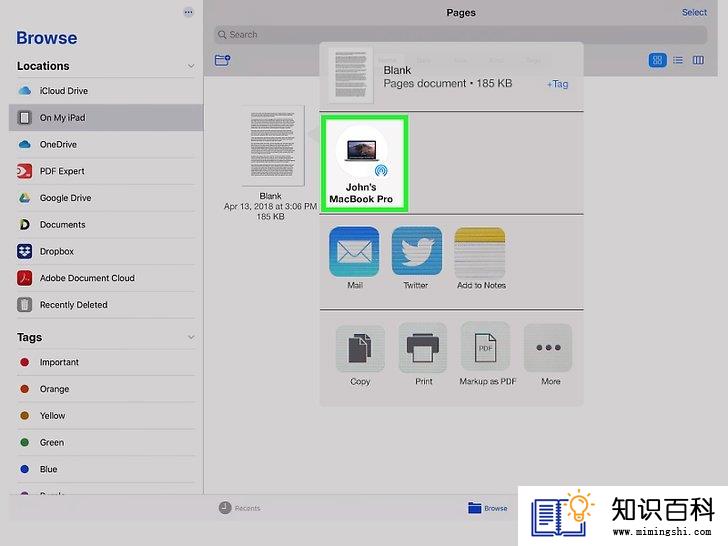Filter by Important red tag

coord(106,362)
